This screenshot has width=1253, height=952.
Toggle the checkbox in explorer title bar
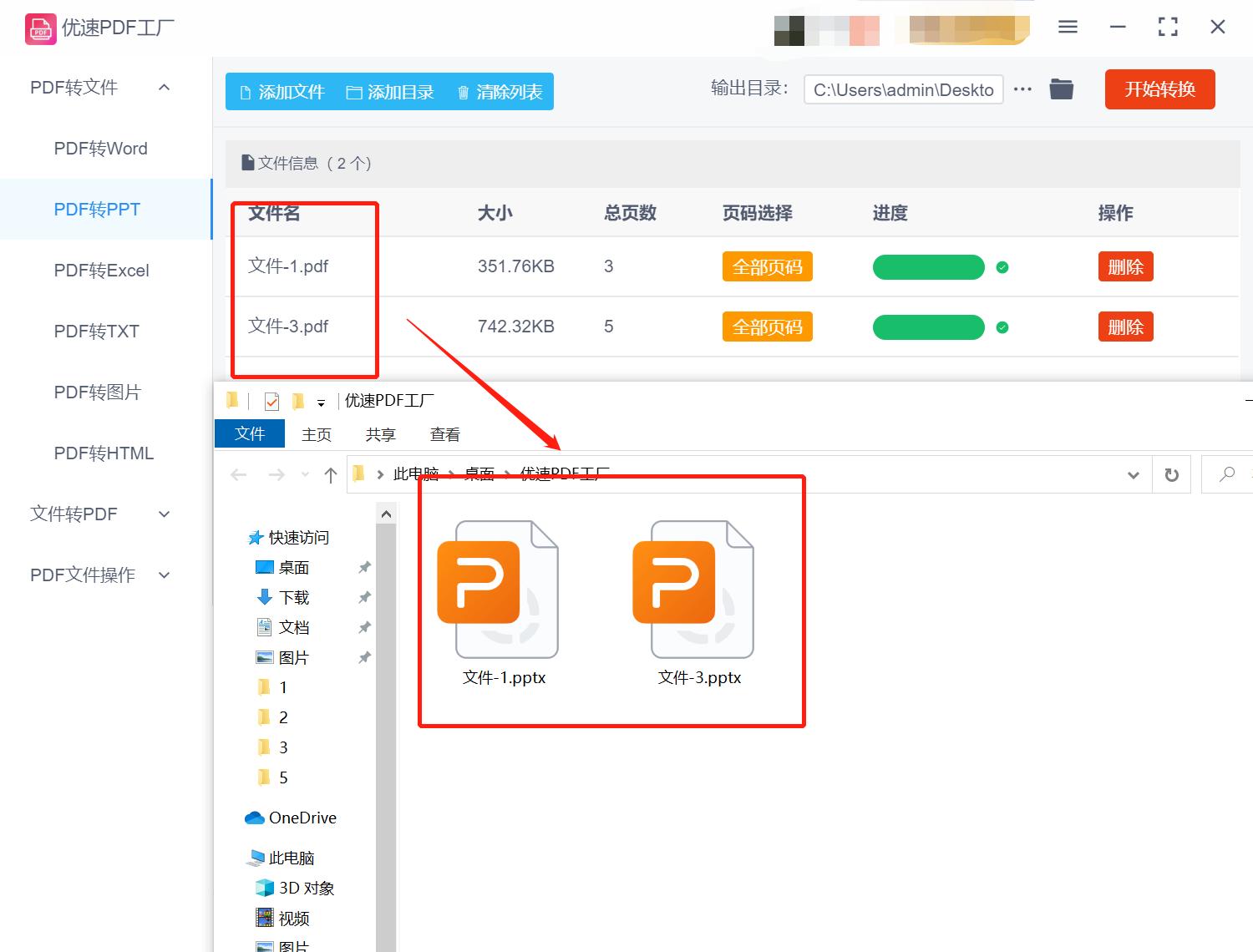[x=271, y=401]
